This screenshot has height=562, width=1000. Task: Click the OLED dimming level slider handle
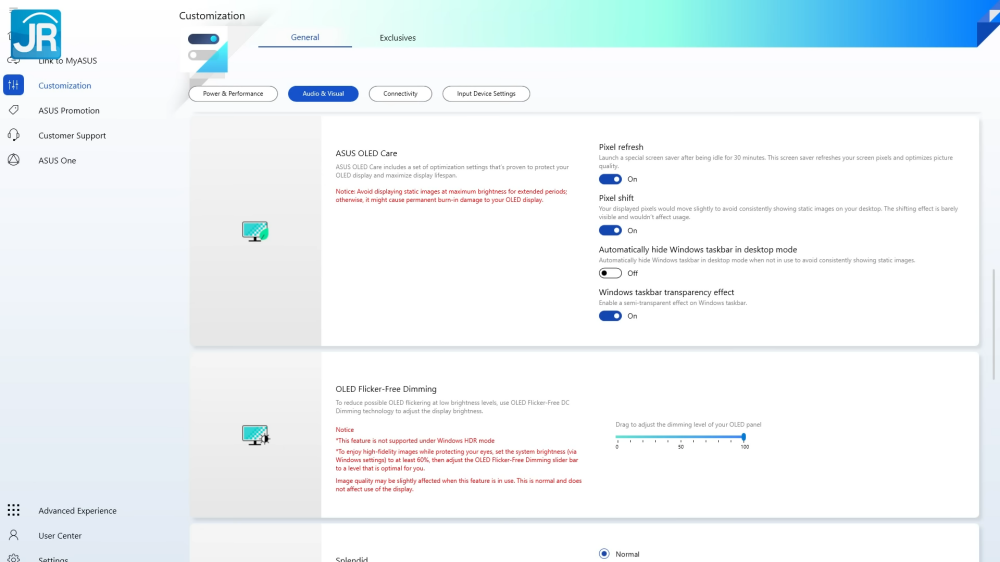coord(744,437)
